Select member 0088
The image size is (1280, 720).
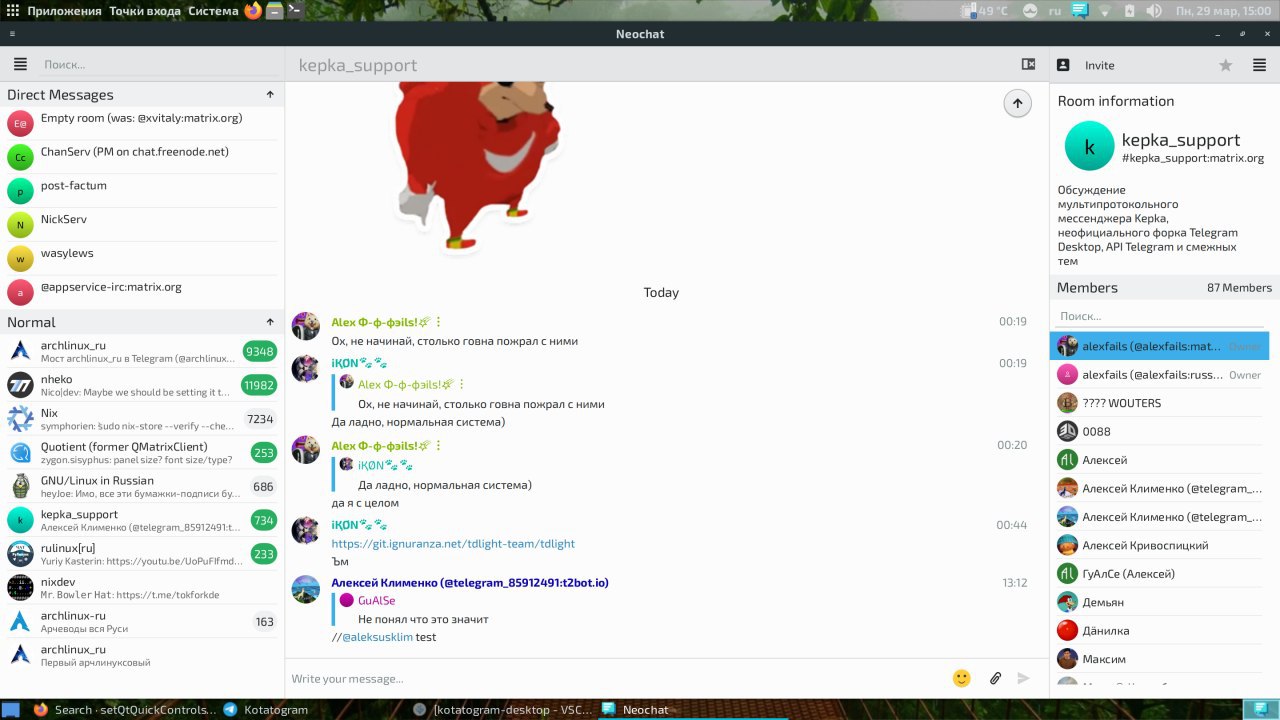(x=1160, y=431)
